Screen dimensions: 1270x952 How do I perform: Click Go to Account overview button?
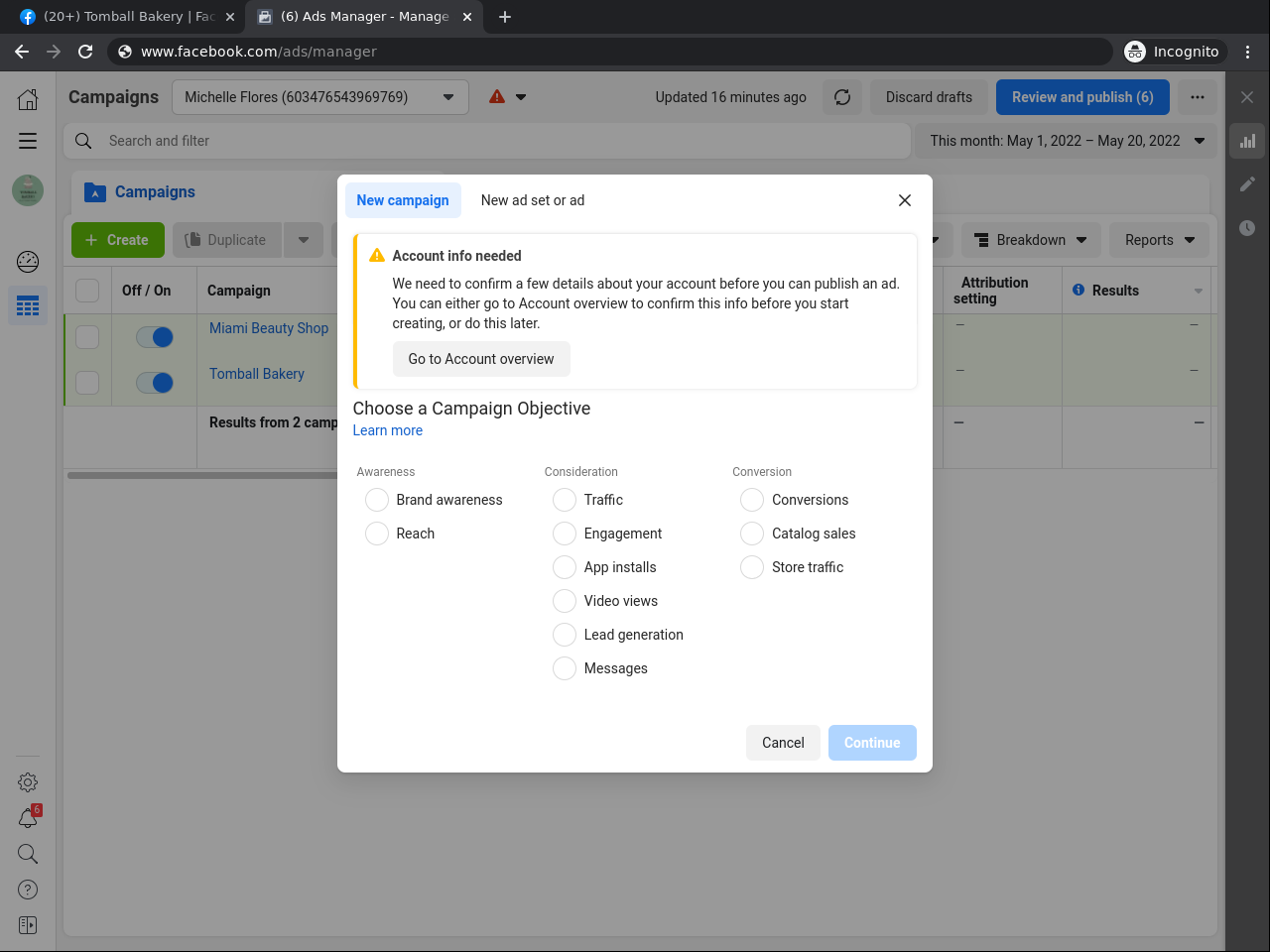(481, 359)
